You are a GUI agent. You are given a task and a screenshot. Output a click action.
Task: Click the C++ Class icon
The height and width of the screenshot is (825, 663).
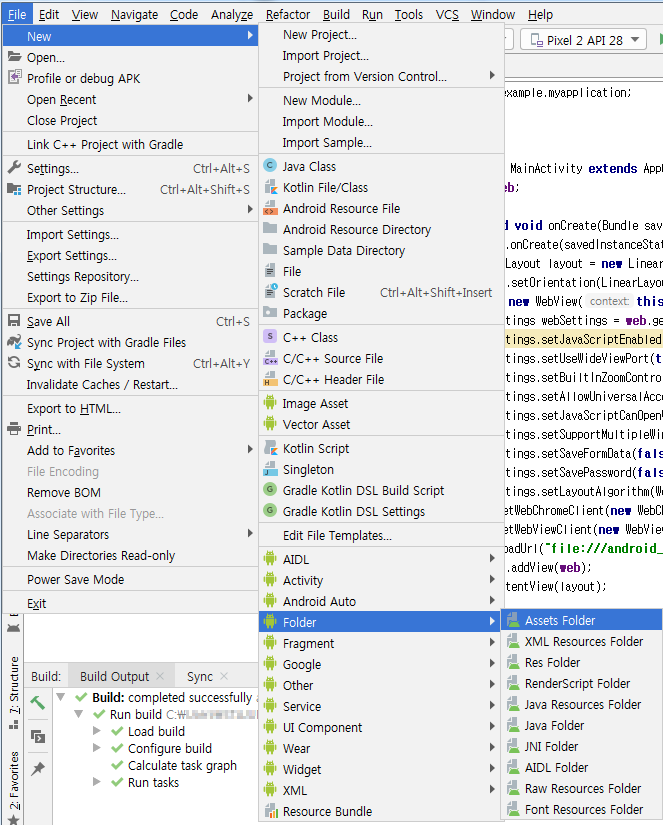point(270,336)
